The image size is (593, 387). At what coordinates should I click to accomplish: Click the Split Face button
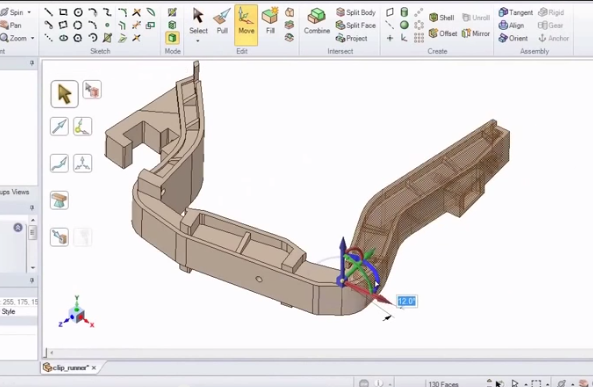point(356,25)
